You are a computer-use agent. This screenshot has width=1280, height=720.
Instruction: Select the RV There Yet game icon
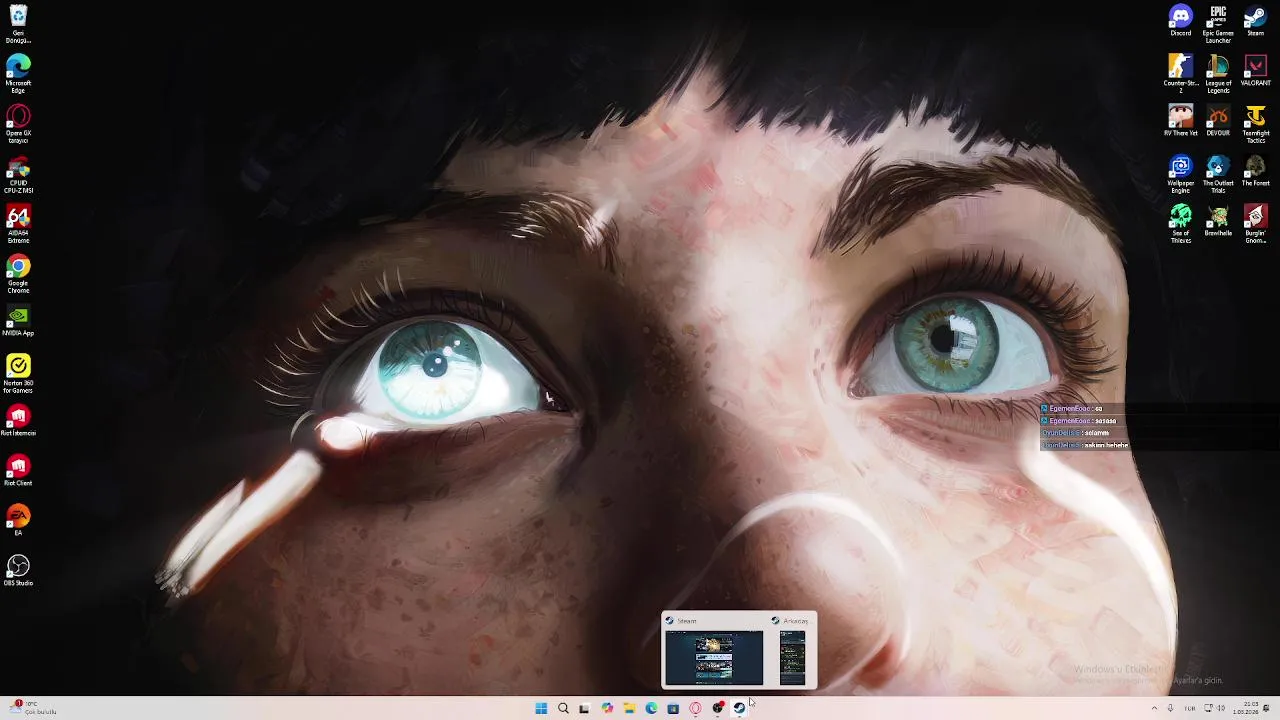1181,121
